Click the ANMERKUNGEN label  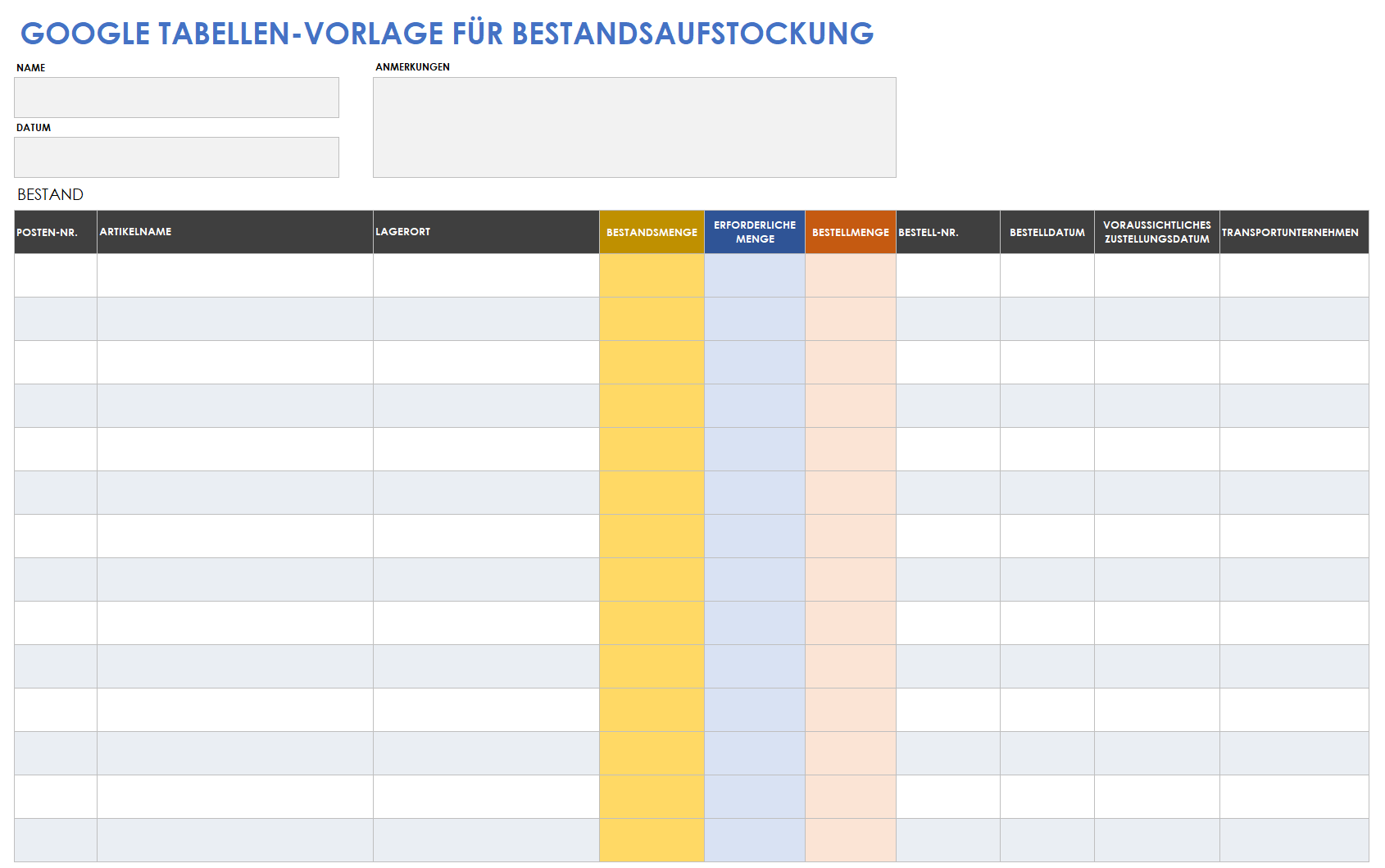(413, 67)
